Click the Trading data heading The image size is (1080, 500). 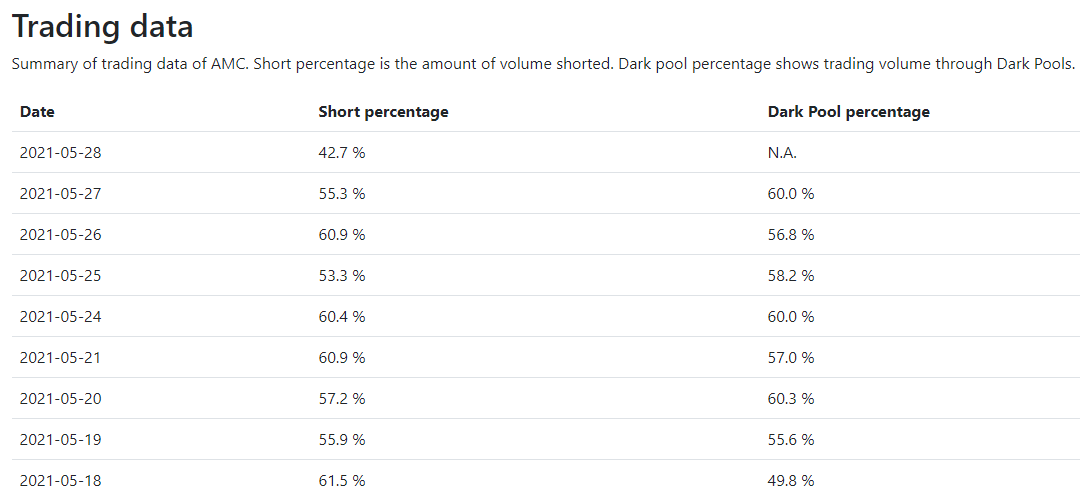tap(103, 27)
